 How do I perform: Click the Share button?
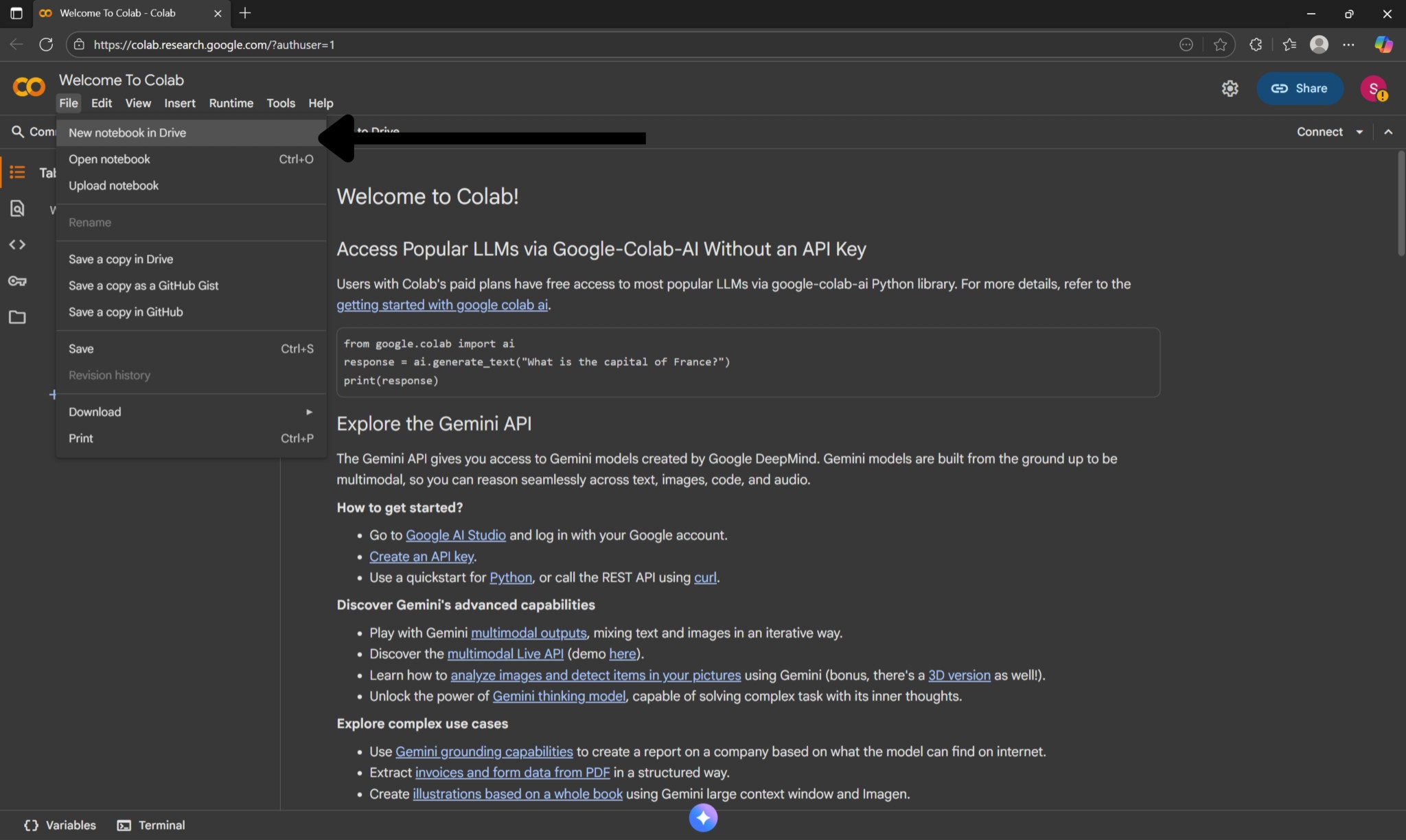[1299, 89]
